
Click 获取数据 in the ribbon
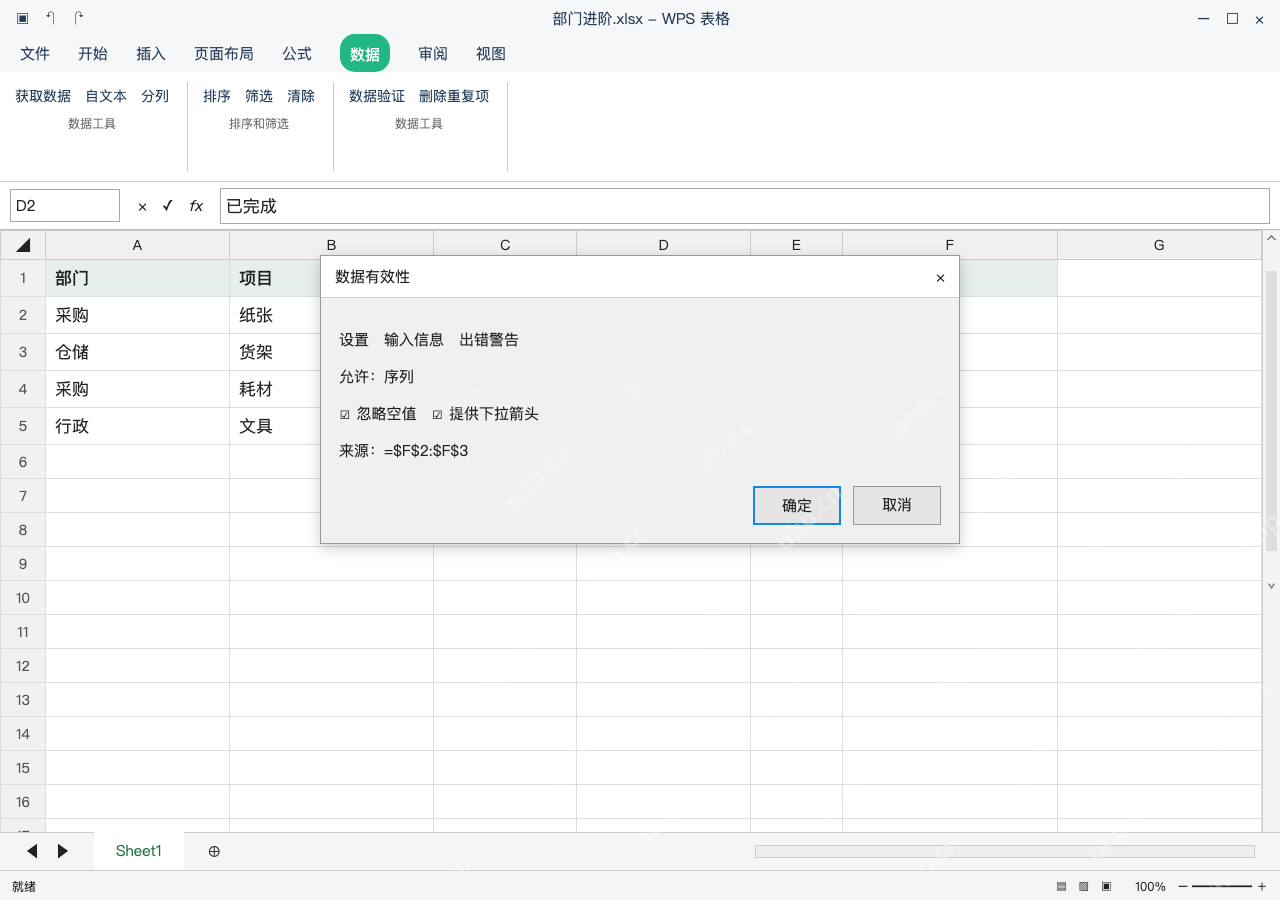click(x=43, y=96)
